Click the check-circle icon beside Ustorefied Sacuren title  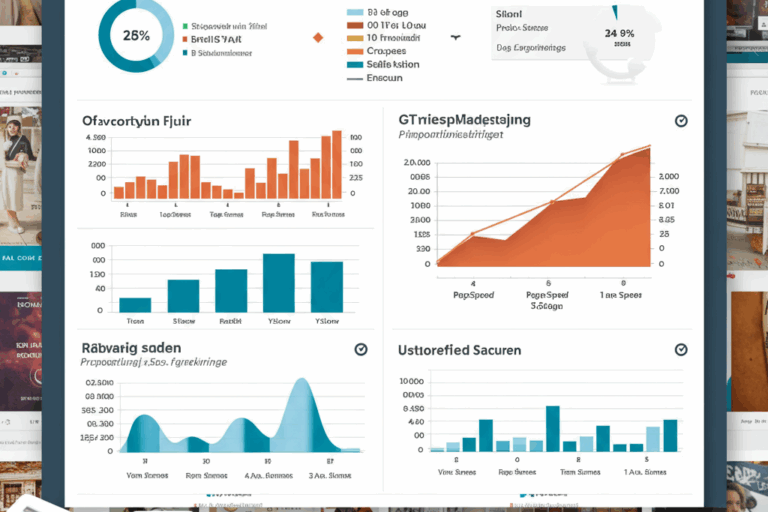click(x=681, y=350)
